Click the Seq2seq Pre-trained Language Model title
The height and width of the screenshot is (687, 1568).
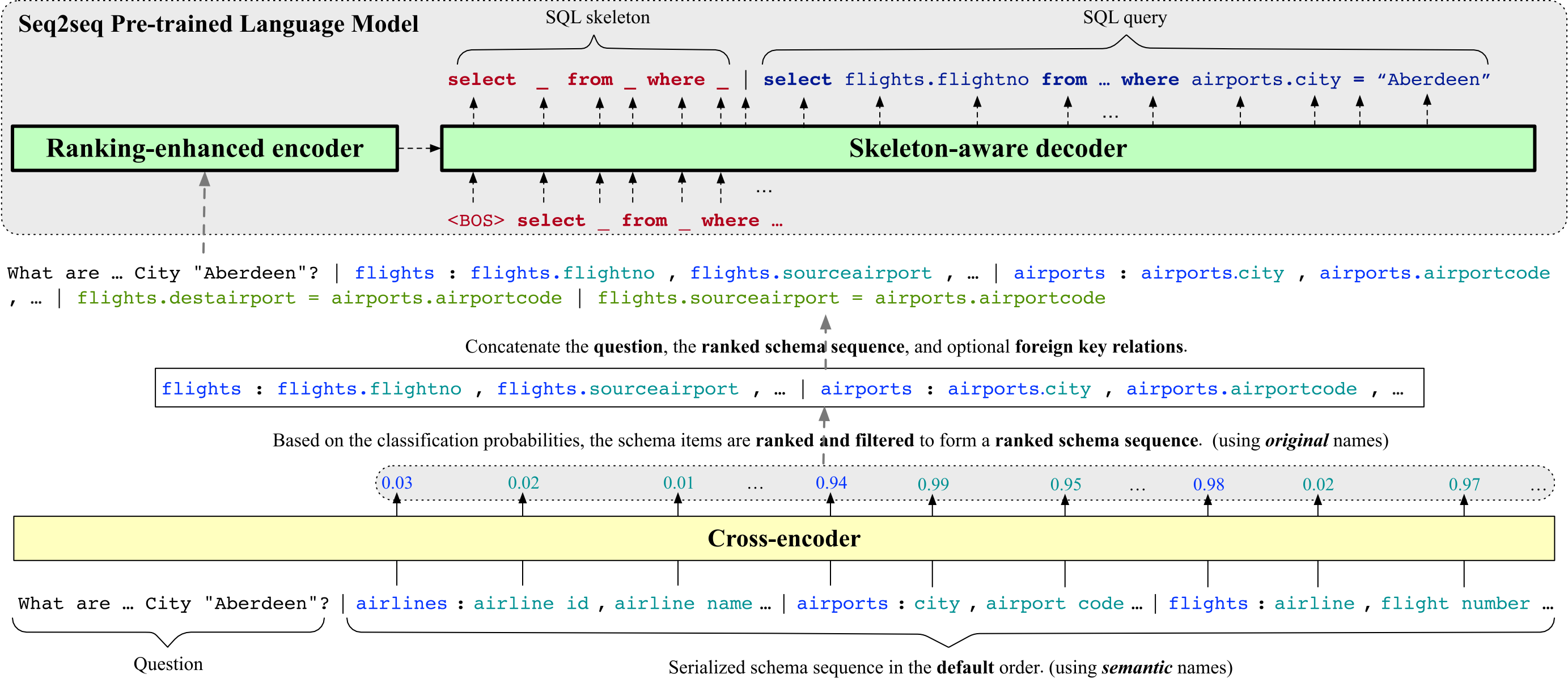[x=218, y=24]
